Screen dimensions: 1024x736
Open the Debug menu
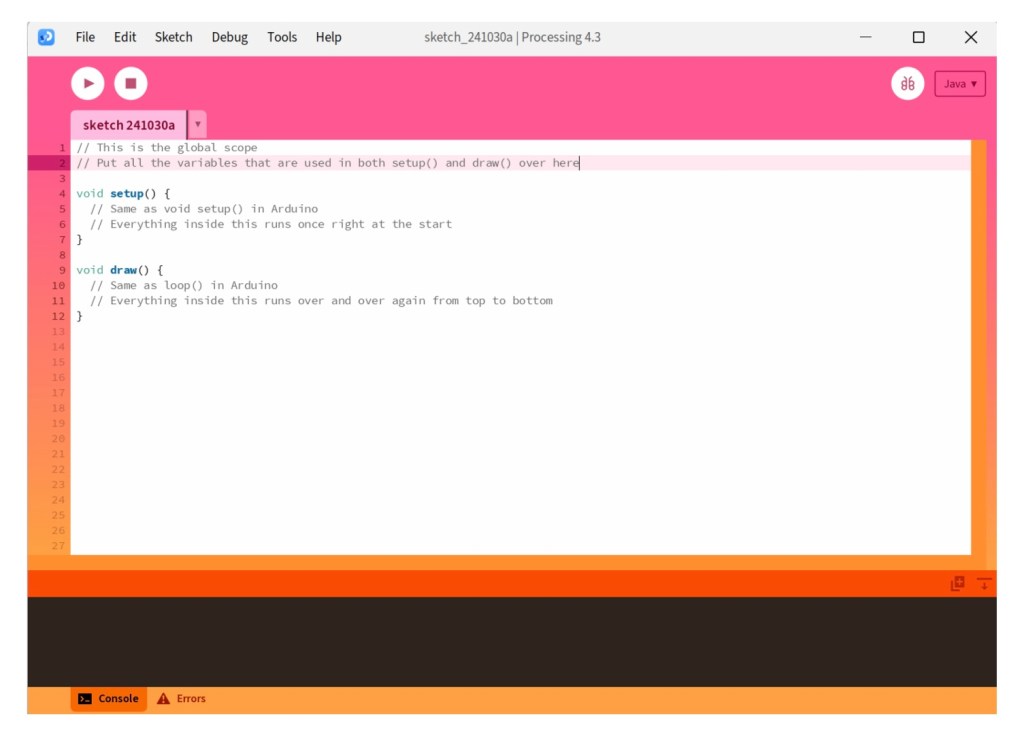click(x=229, y=37)
